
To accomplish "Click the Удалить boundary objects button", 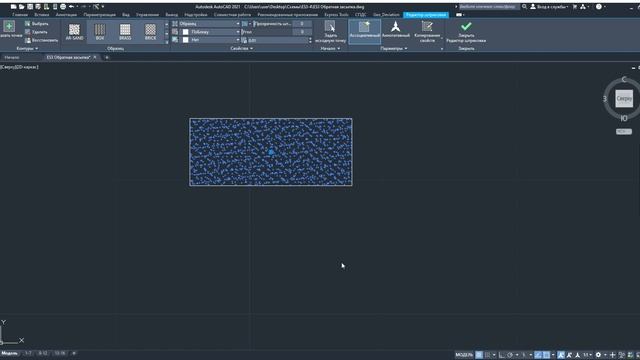I will (x=36, y=32).
